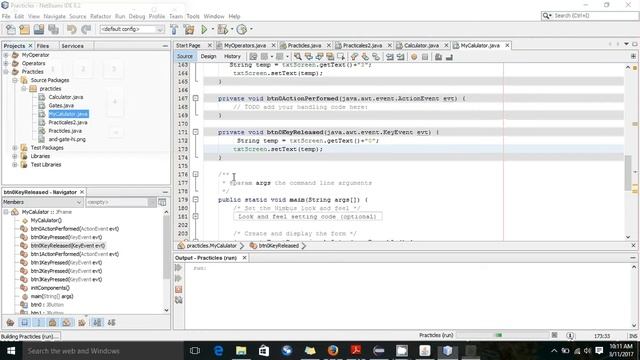Expand the Look and feel setting fold
The width and height of the screenshot is (640, 360).
(196, 216)
